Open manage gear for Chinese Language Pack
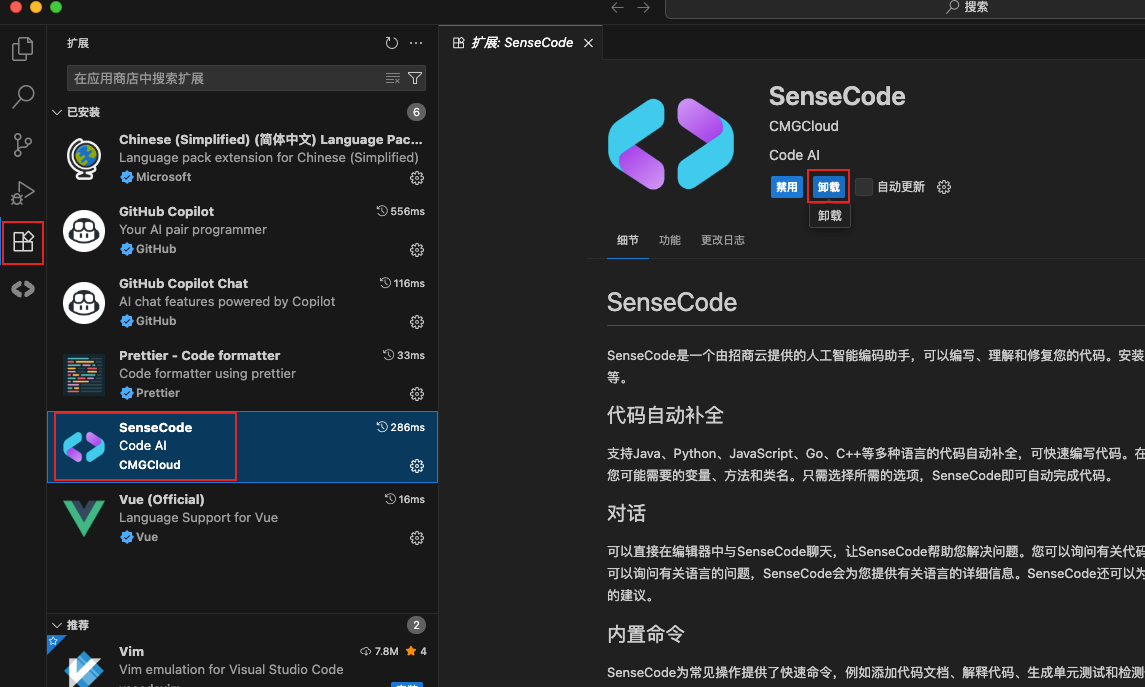 pyautogui.click(x=417, y=178)
